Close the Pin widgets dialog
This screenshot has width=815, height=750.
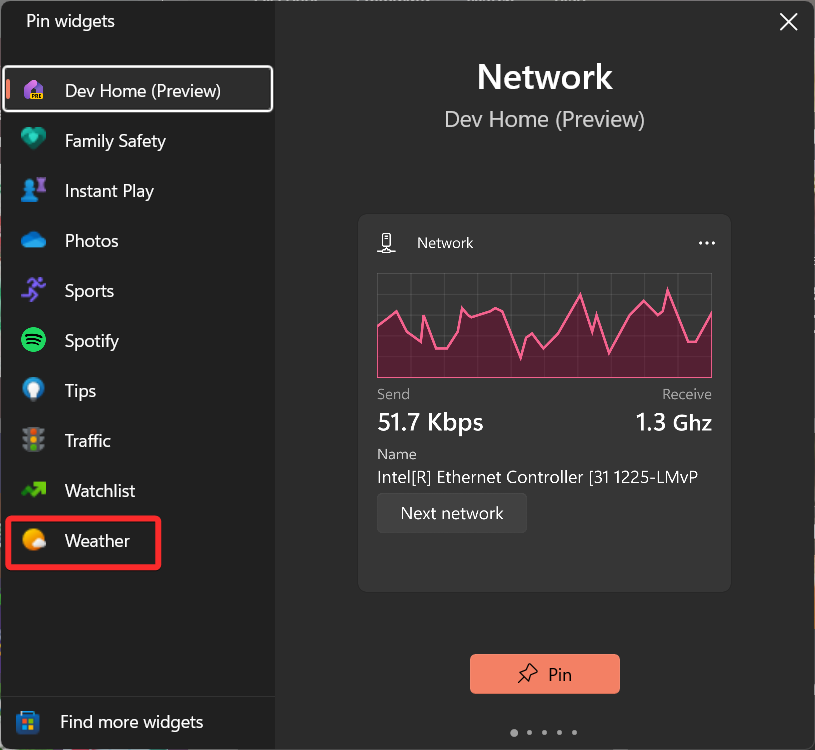coord(789,22)
